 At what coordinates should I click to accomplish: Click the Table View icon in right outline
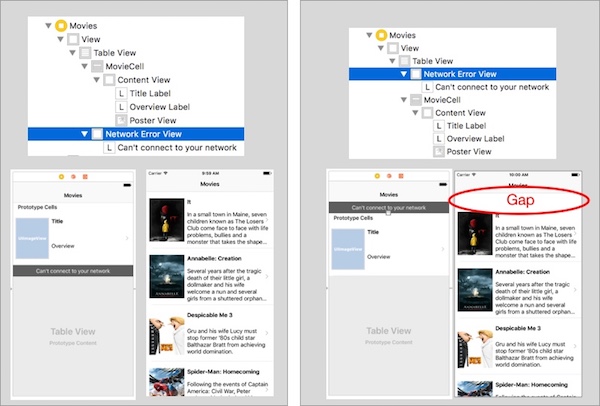[x=404, y=61]
